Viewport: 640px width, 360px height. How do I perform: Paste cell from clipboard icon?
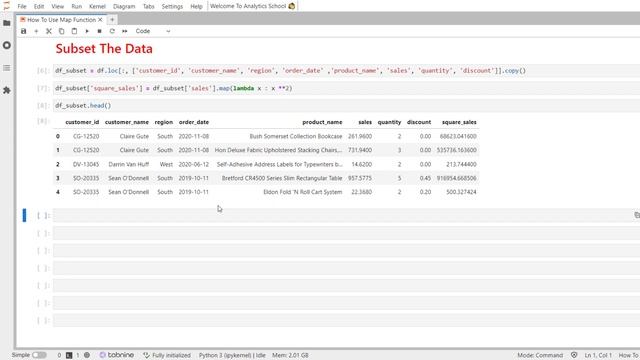(74, 31)
